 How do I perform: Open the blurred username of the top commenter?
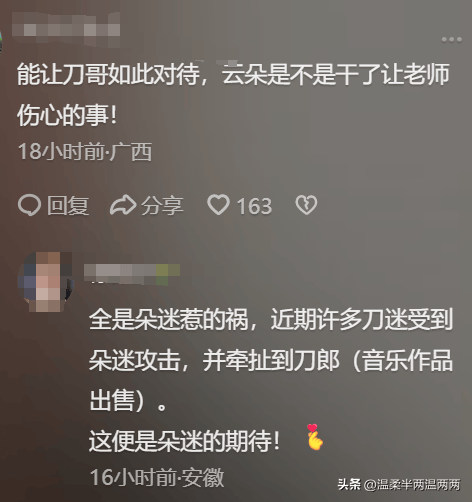(66, 29)
